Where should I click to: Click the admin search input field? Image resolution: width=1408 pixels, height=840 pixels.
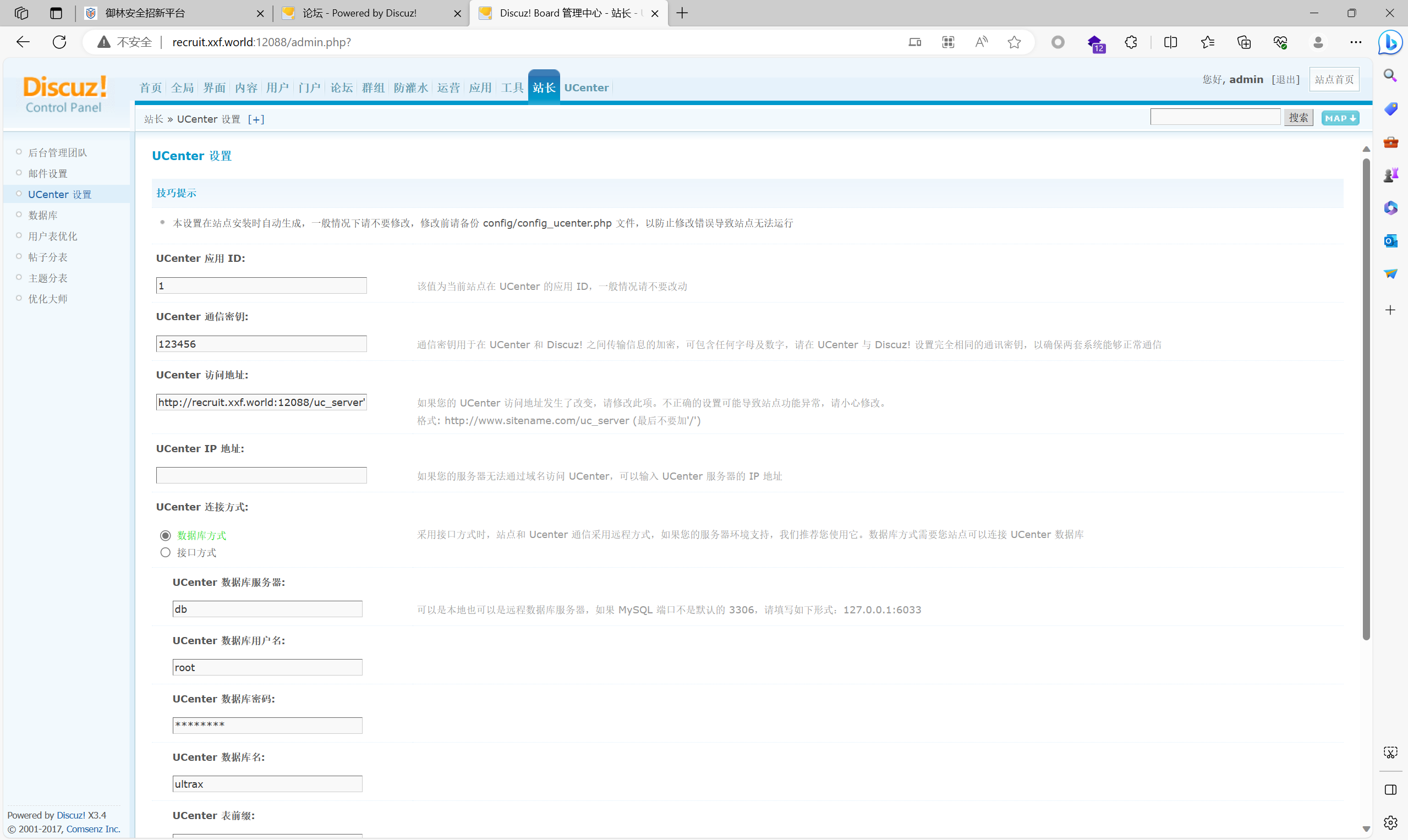[1215, 117]
